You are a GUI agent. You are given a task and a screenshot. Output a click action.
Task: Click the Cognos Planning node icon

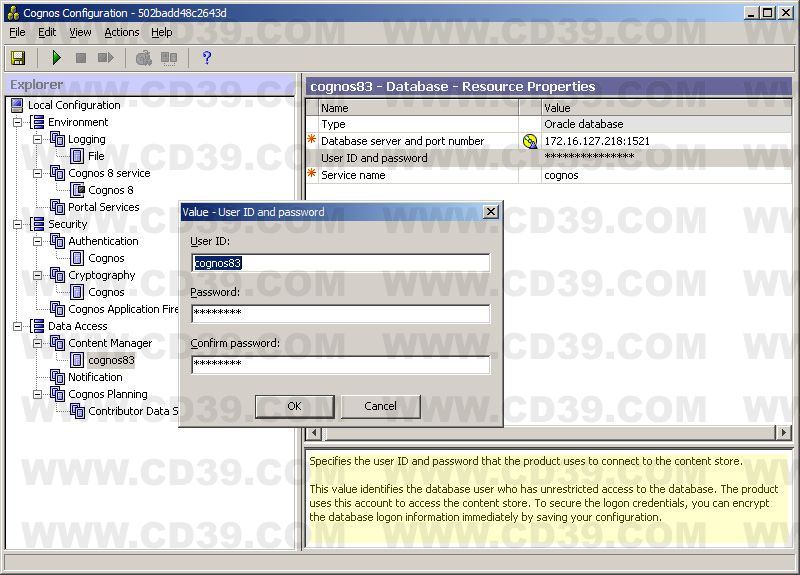pos(57,394)
